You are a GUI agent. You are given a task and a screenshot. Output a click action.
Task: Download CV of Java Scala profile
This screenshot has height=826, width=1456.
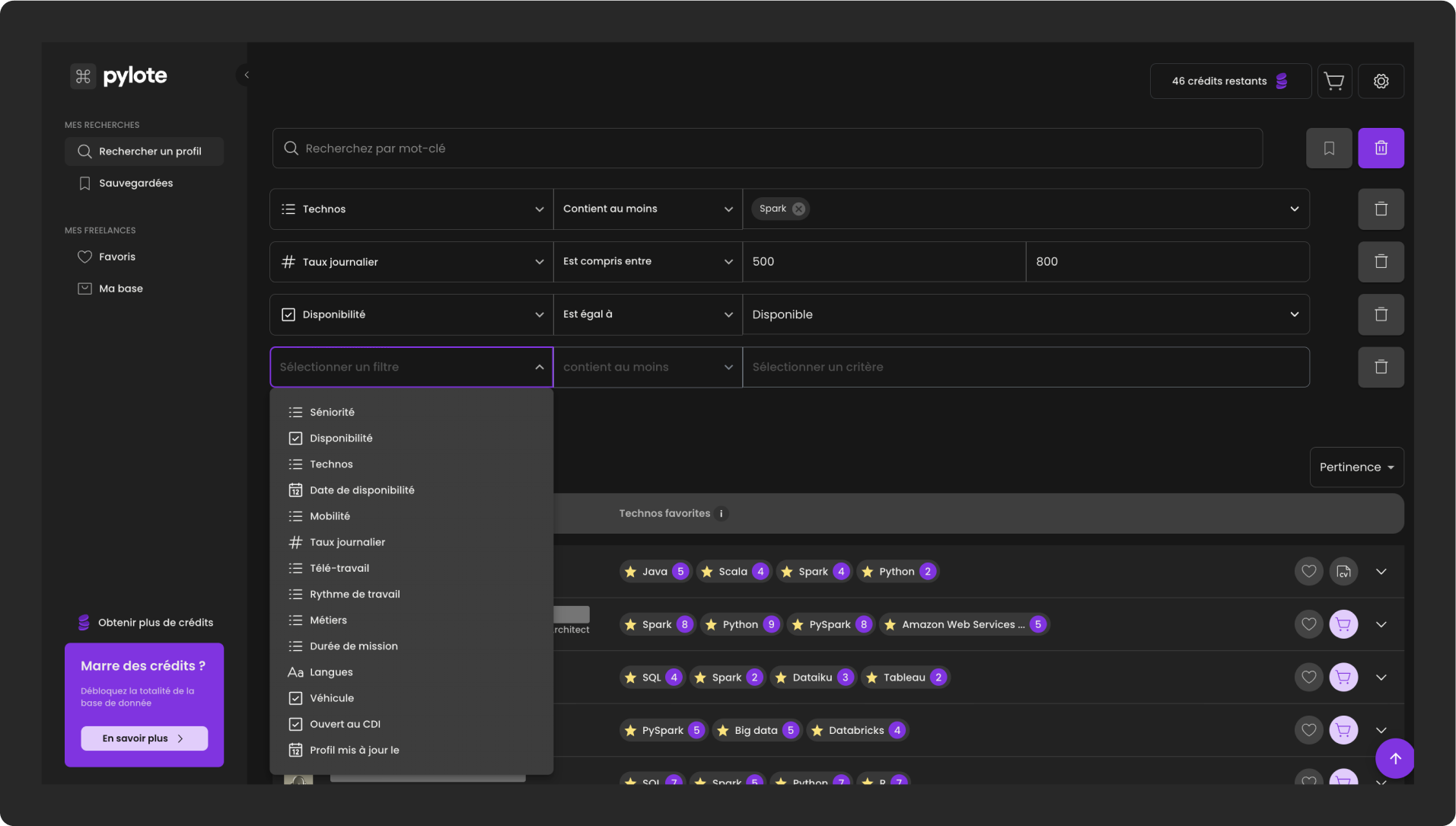1343,572
